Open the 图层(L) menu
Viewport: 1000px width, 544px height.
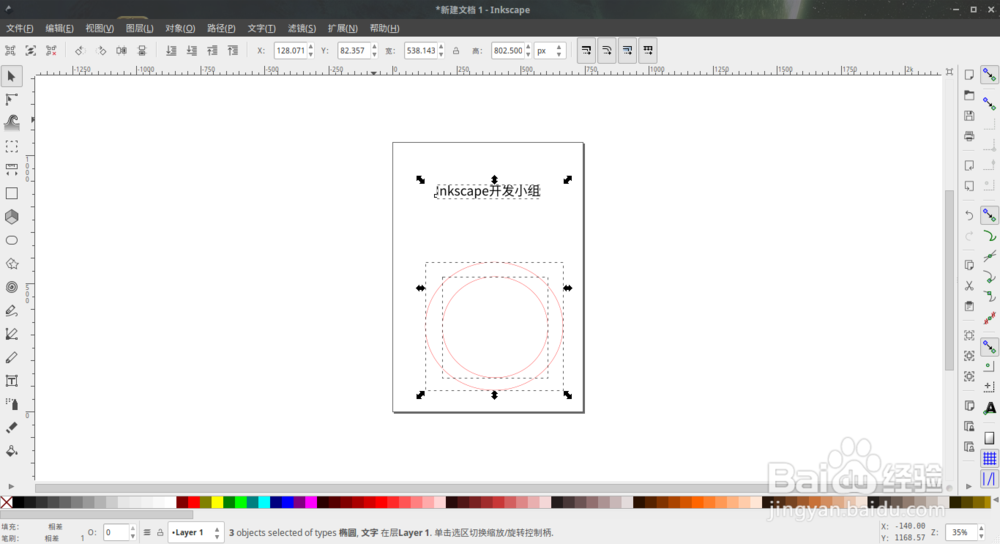click(x=139, y=28)
